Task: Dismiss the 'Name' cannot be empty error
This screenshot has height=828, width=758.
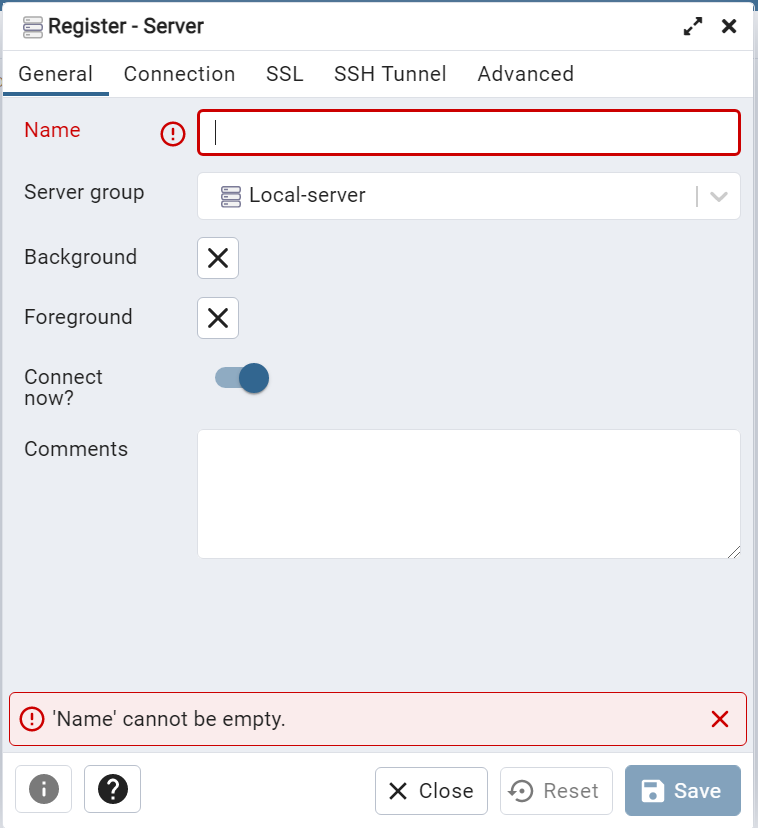Action: [x=719, y=719]
